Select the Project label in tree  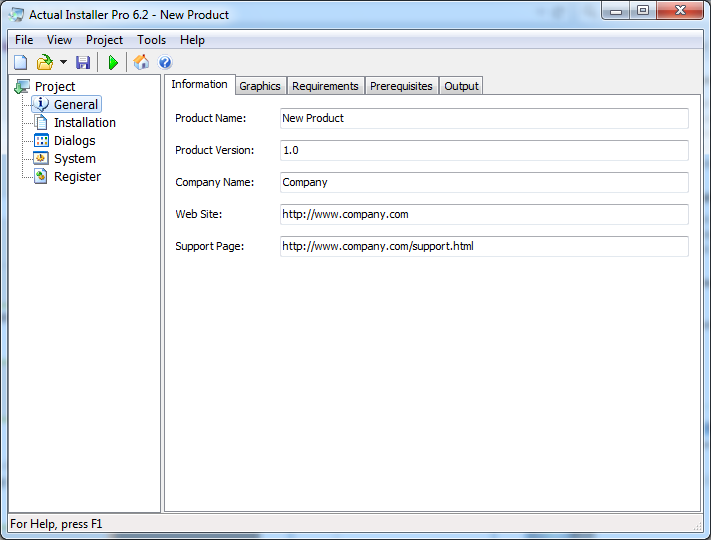point(55,86)
